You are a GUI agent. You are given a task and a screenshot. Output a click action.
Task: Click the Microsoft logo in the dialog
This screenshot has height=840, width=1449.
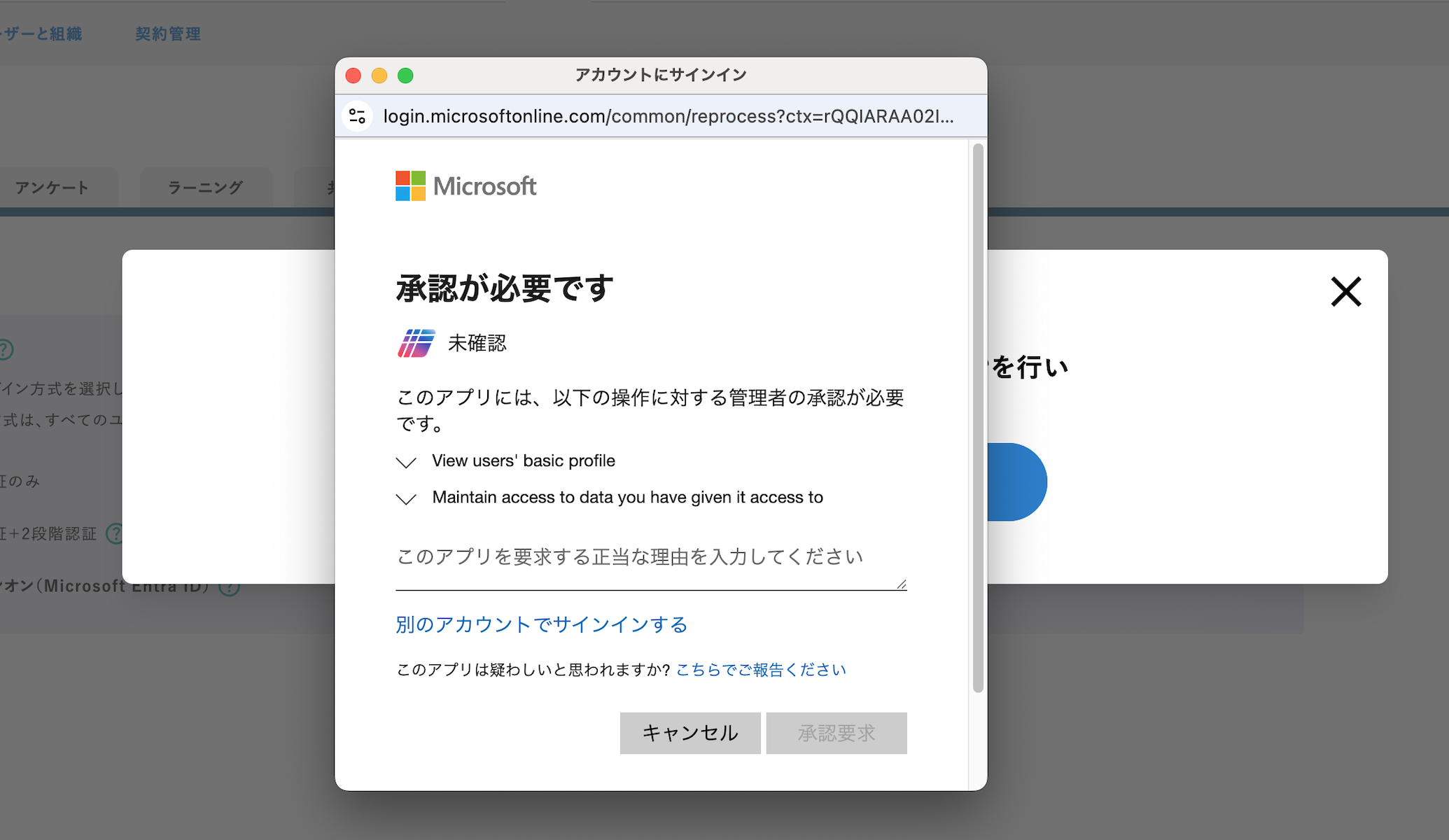(465, 186)
